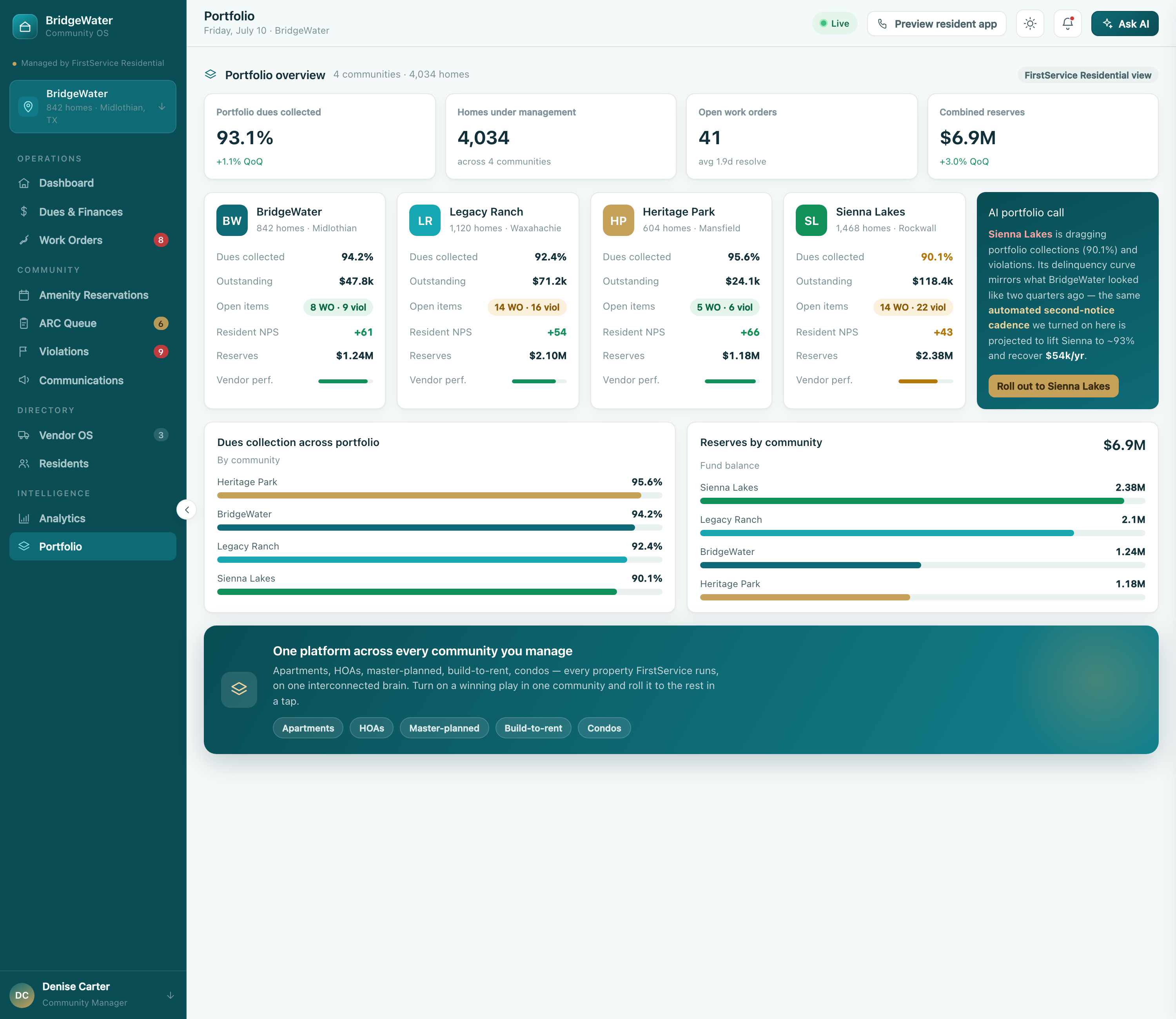Image resolution: width=1176 pixels, height=1019 pixels.
Task: Click Sienna Lakes '14 WO · 22 viol' pill
Action: point(913,307)
